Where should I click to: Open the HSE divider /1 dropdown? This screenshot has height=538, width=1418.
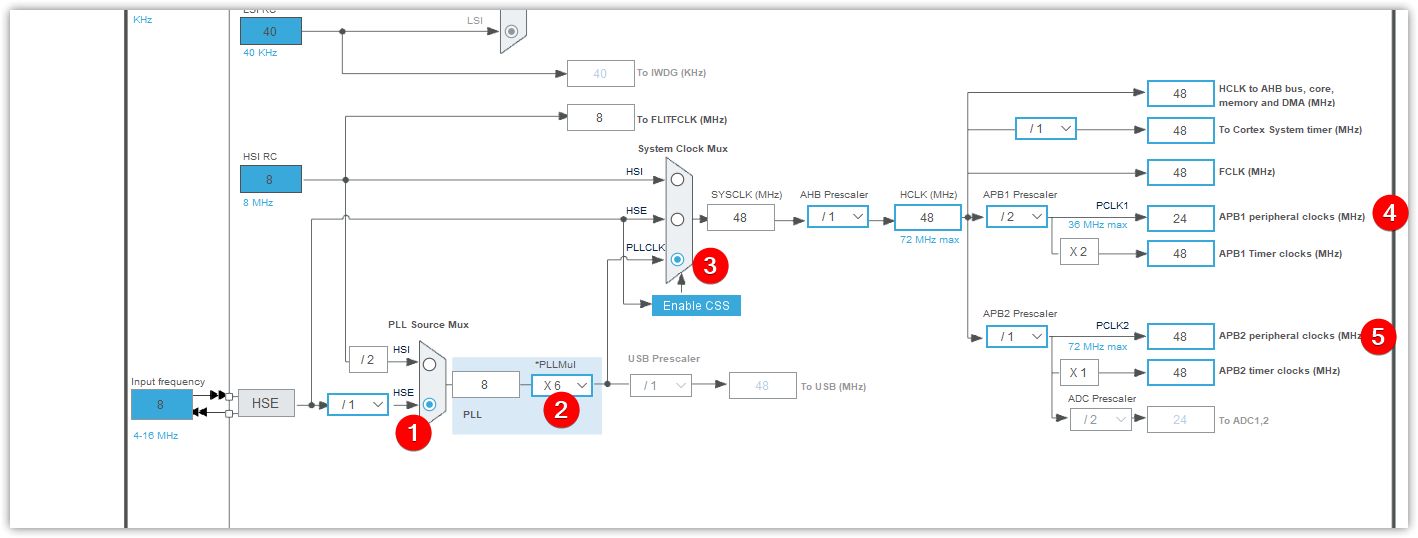tap(358, 404)
